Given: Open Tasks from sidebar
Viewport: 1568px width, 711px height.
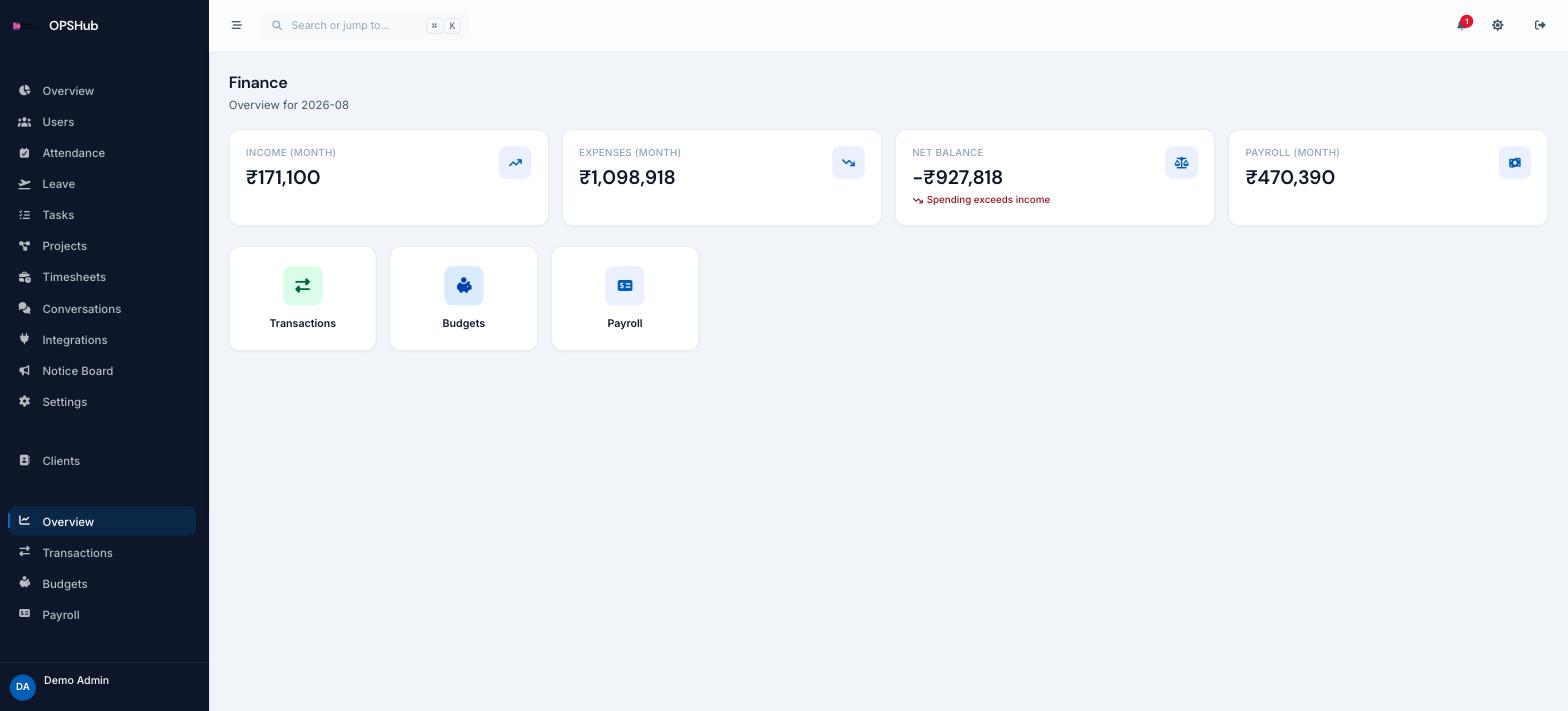Looking at the screenshot, I should [102, 215].
